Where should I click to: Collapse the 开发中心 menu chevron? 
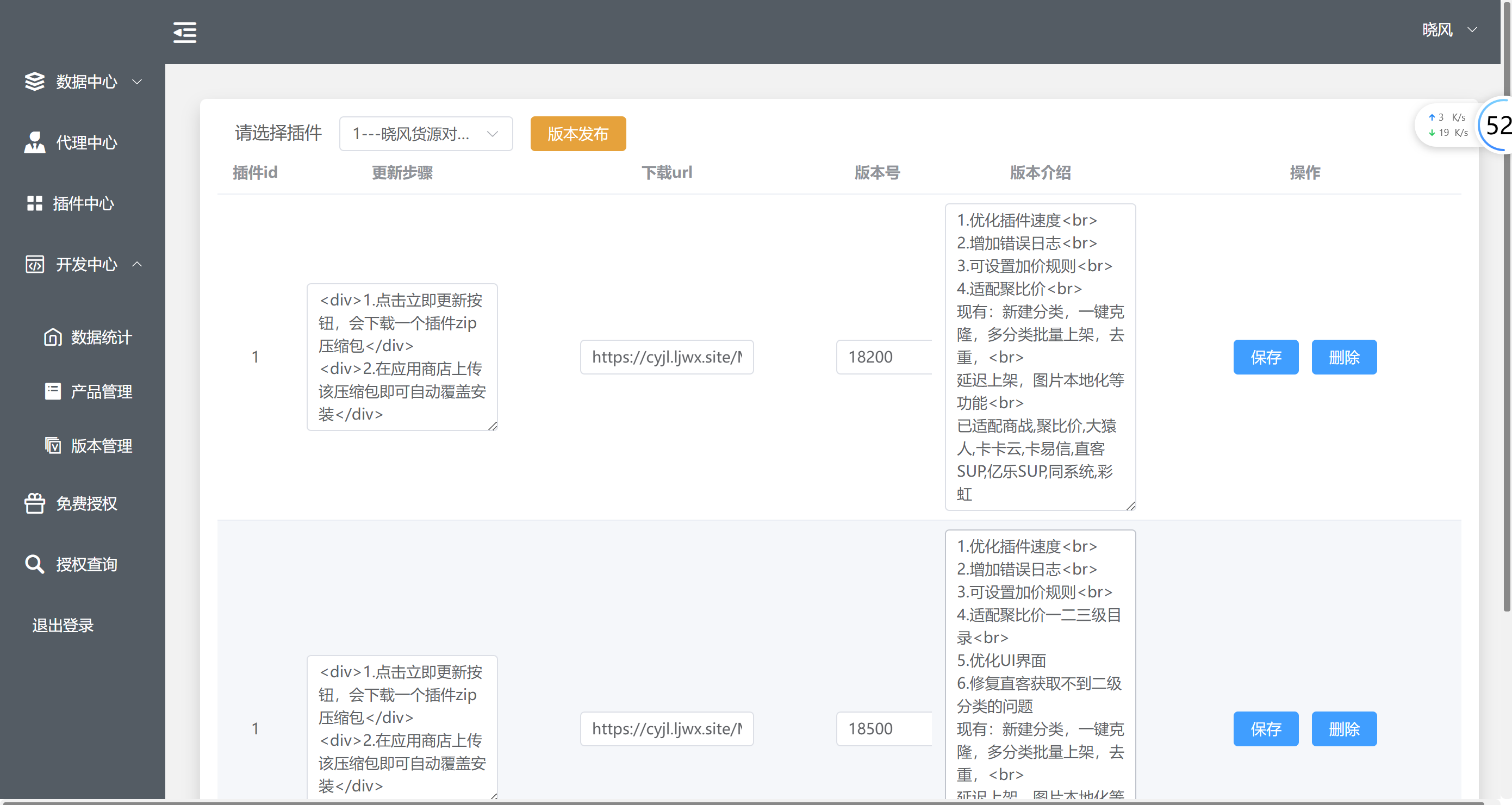coord(138,265)
